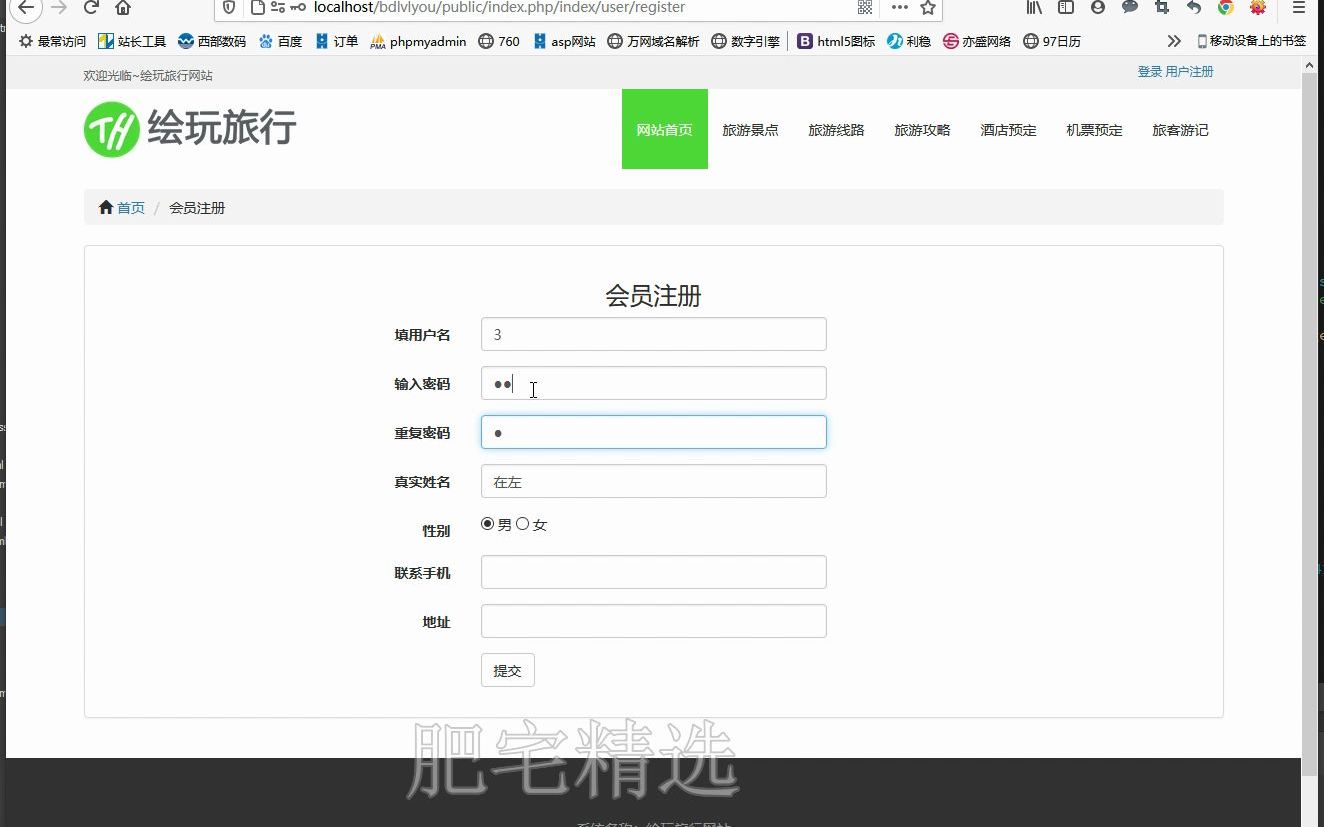Click the chat bubble toolbar icon

(x=1130, y=7)
